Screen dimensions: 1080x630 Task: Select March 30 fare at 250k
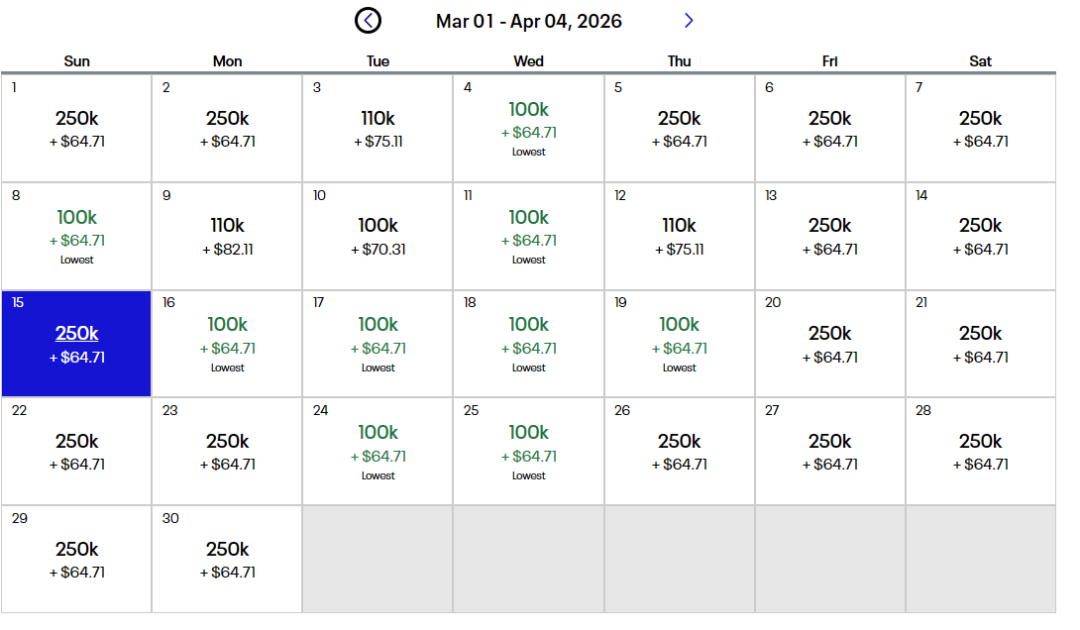coord(227,559)
